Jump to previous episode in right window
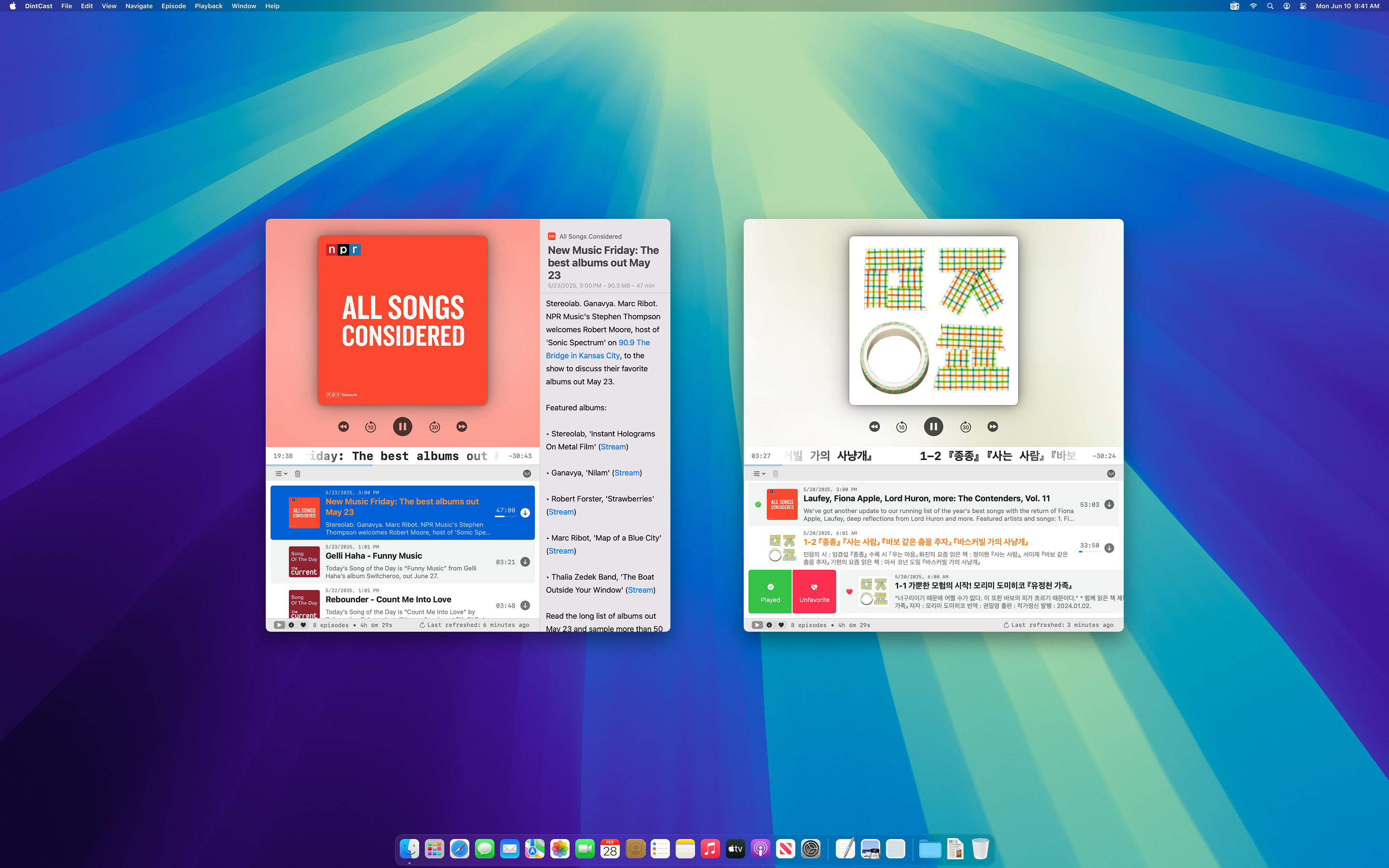Viewport: 1389px width, 868px height. [874, 427]
